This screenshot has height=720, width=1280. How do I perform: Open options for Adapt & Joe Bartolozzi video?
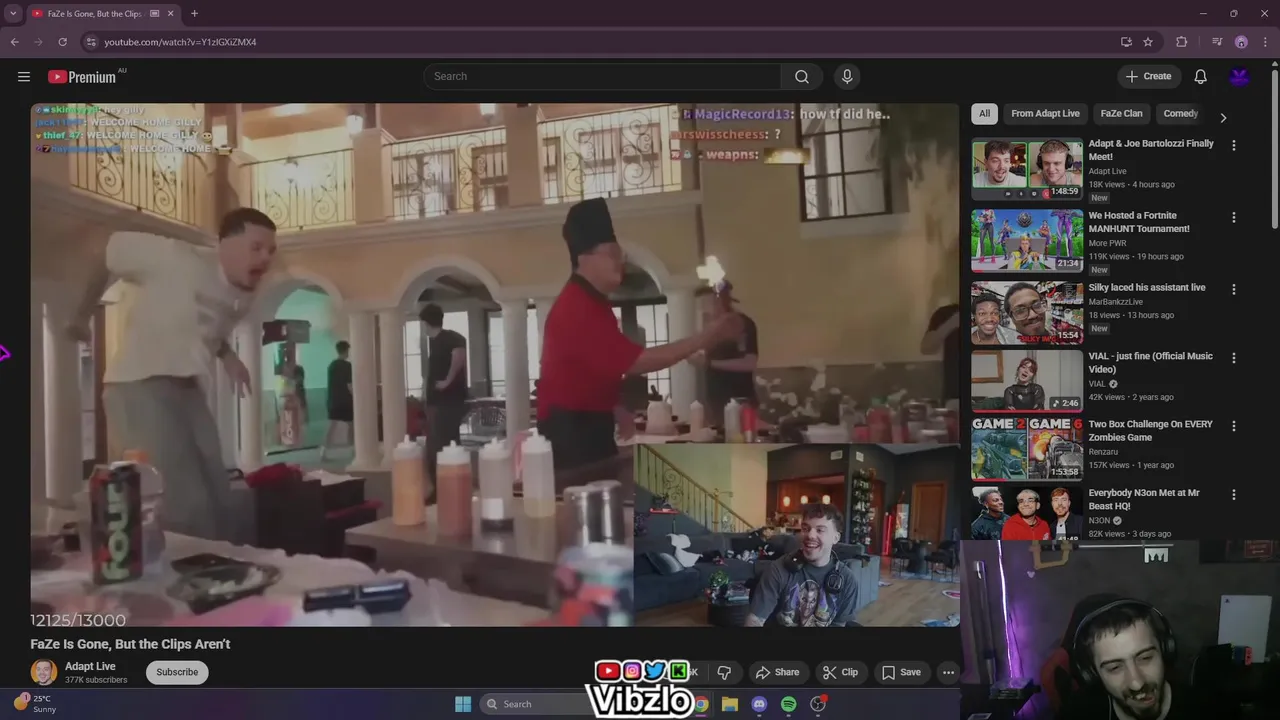point(1233,145)
